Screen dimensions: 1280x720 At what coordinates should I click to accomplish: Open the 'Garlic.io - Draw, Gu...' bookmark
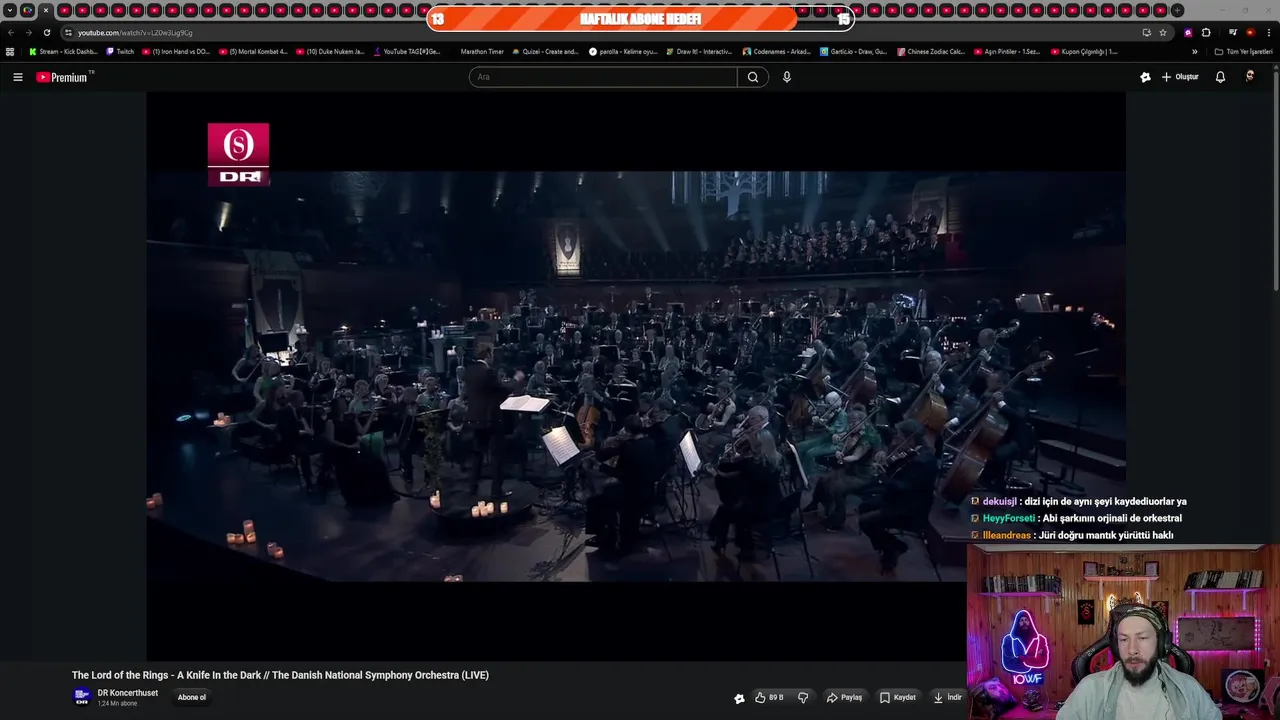pos(853,52)
